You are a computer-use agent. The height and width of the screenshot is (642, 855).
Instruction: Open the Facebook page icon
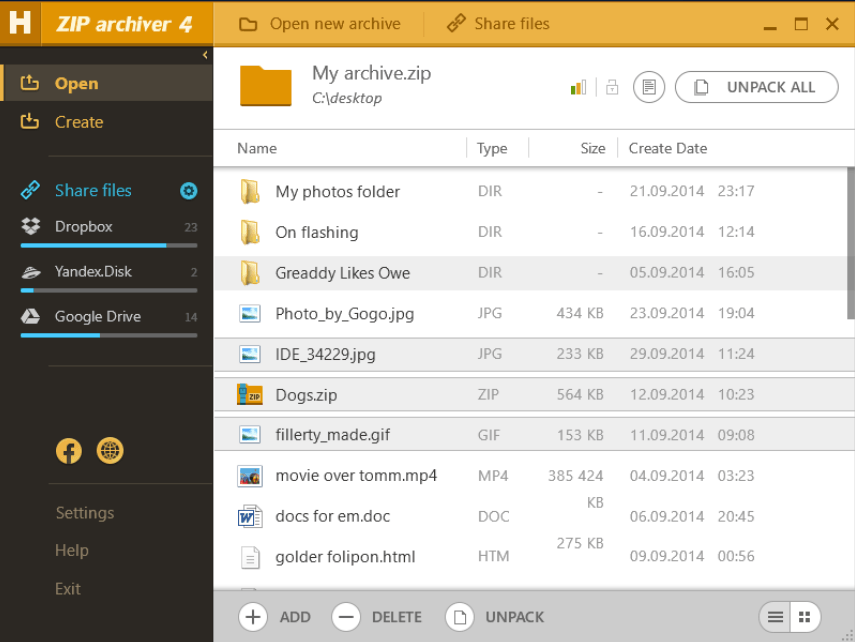68,450
